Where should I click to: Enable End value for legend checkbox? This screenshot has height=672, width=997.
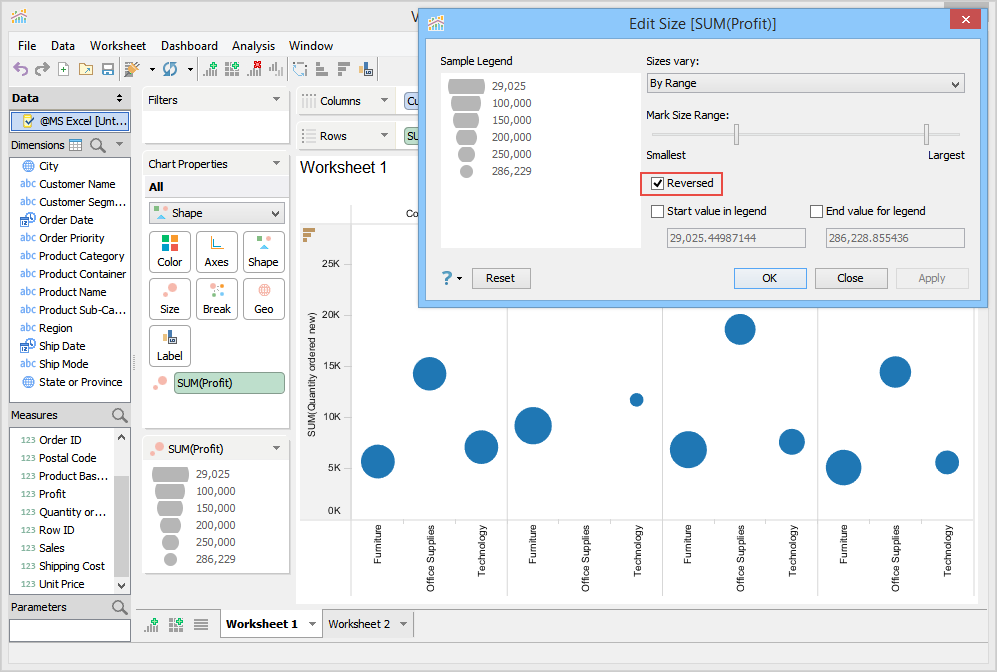816,211
